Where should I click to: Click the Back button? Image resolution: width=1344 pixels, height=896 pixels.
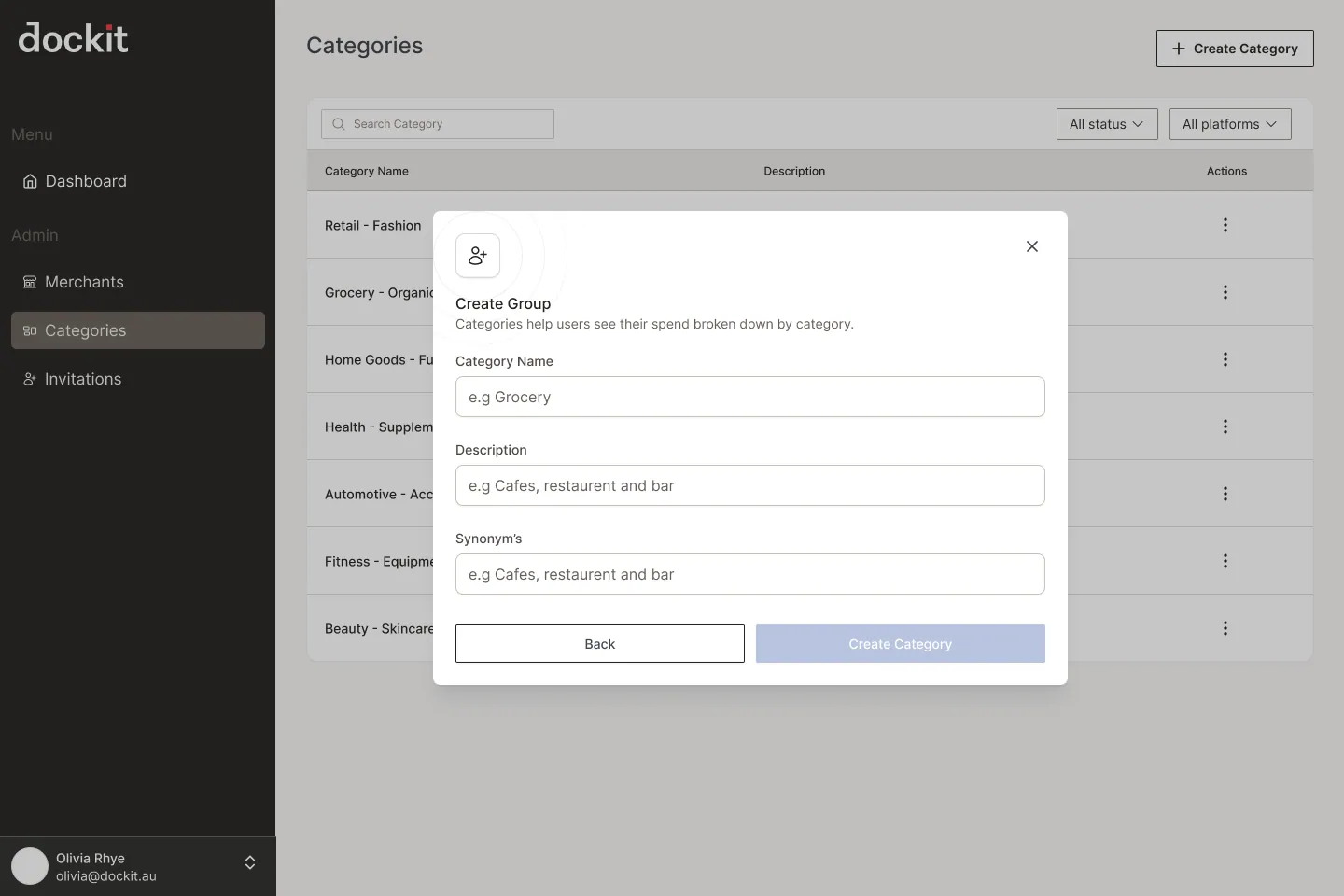click(x=600, y=644)
